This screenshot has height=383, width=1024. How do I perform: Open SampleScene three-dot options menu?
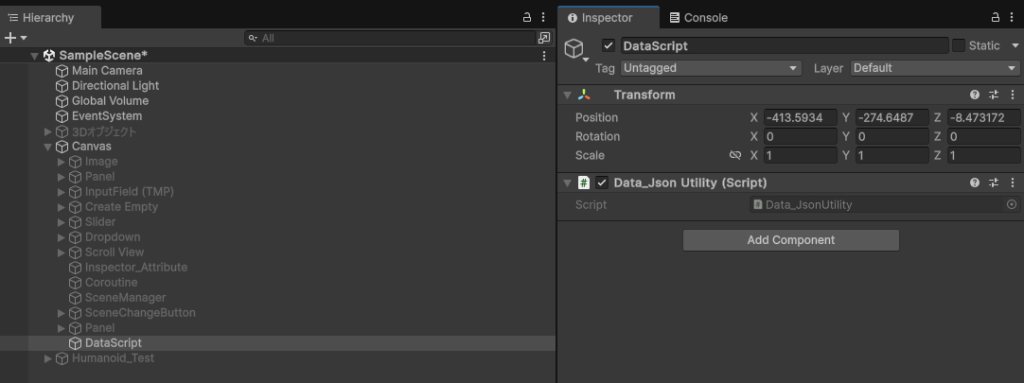544,56
